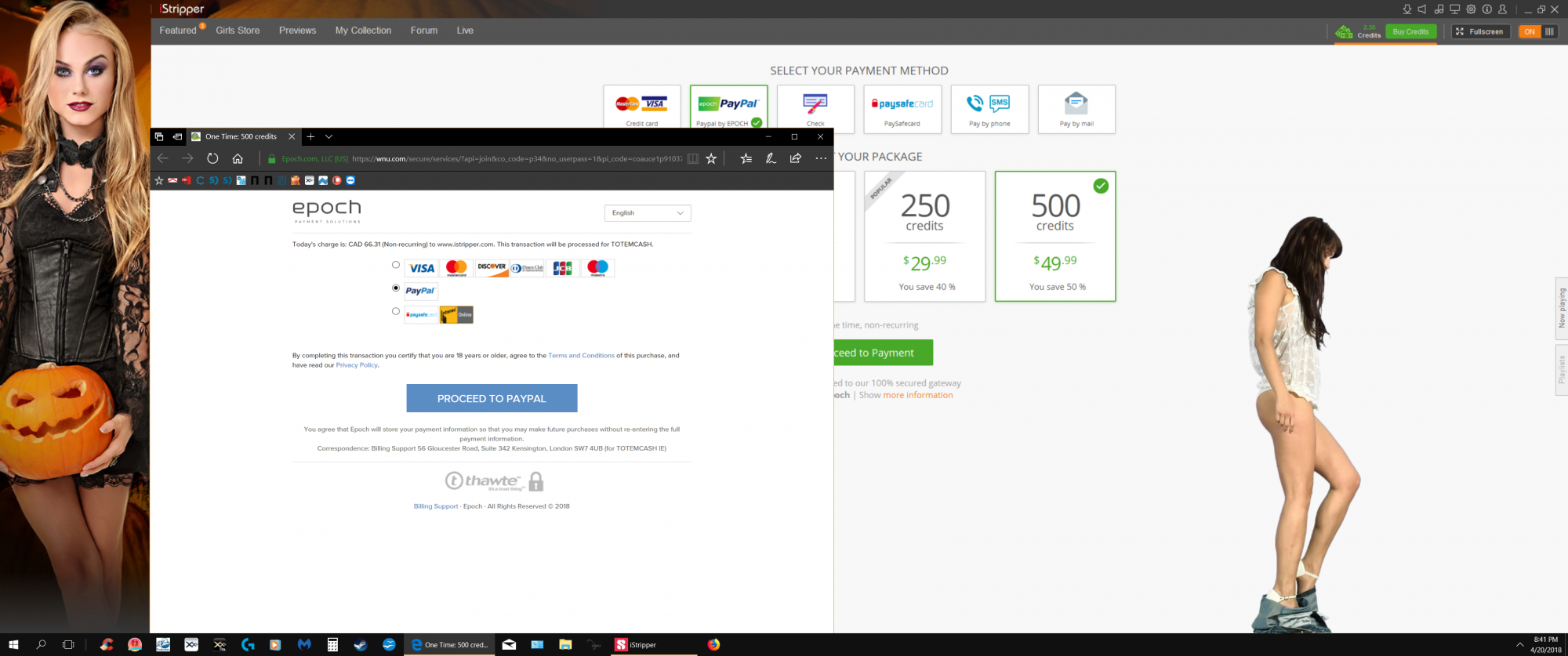Share this page via share icon
Screen dimensions: 1568x656
pyautogui.click(x=796, y=158)
